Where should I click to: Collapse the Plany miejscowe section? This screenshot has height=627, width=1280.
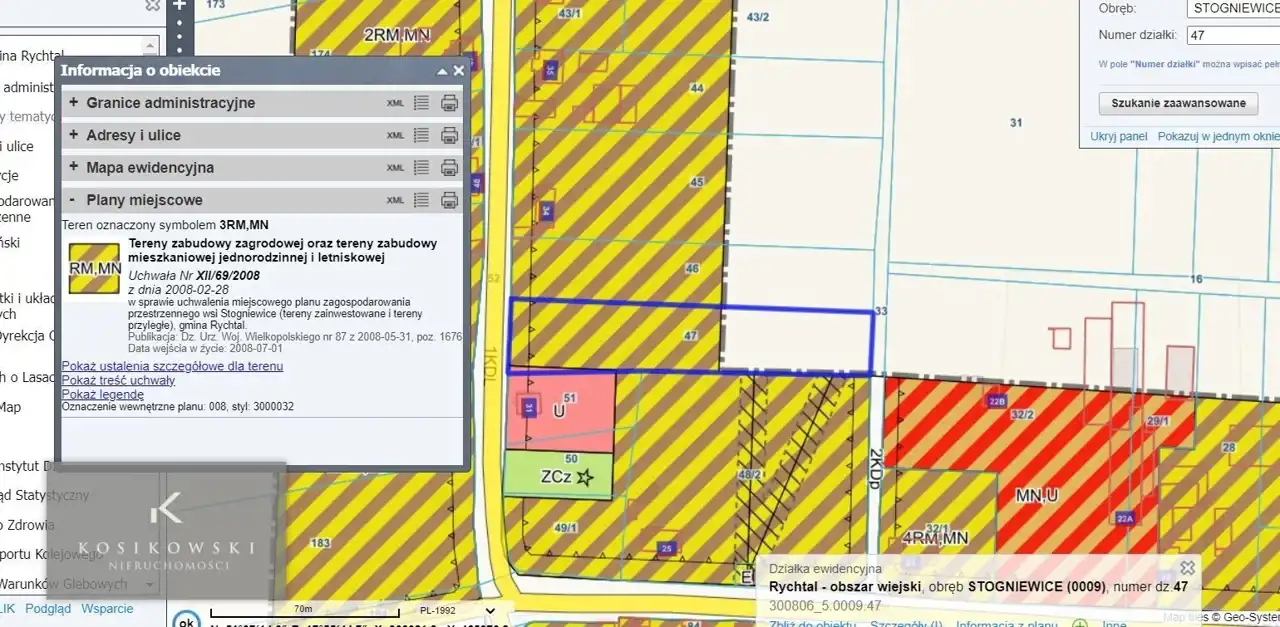pyautogui.click(x=73, y=200)
